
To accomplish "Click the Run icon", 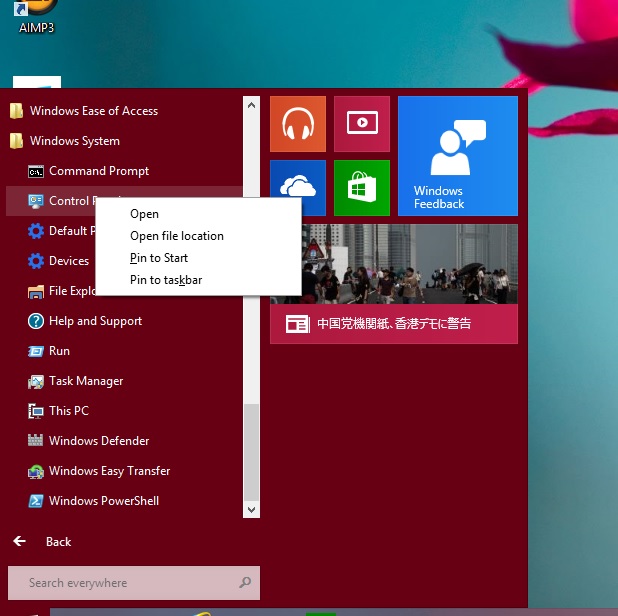I will point(36,351).
